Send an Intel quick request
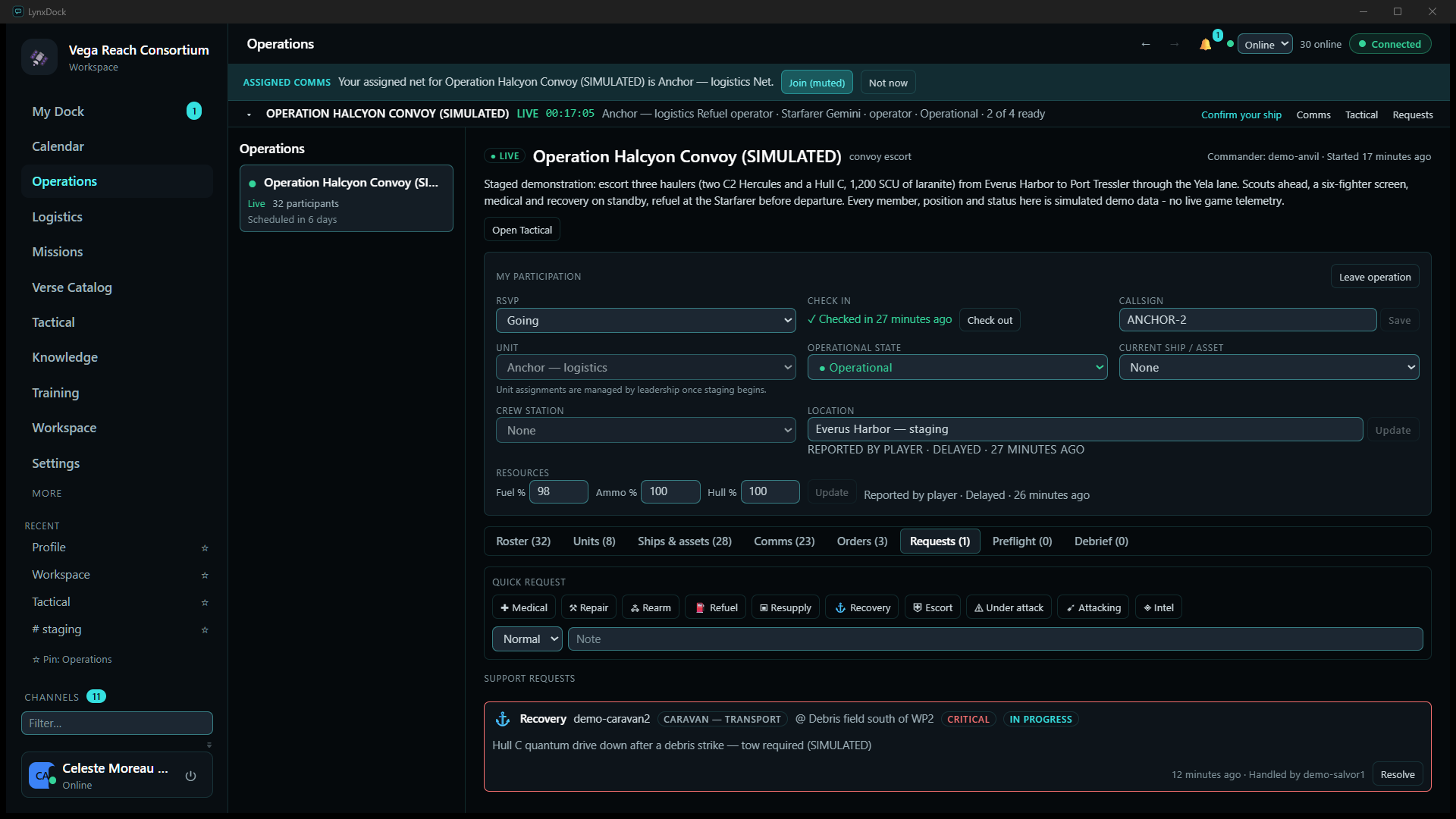Viewport: 1456px width, 819px height. 1159,607
